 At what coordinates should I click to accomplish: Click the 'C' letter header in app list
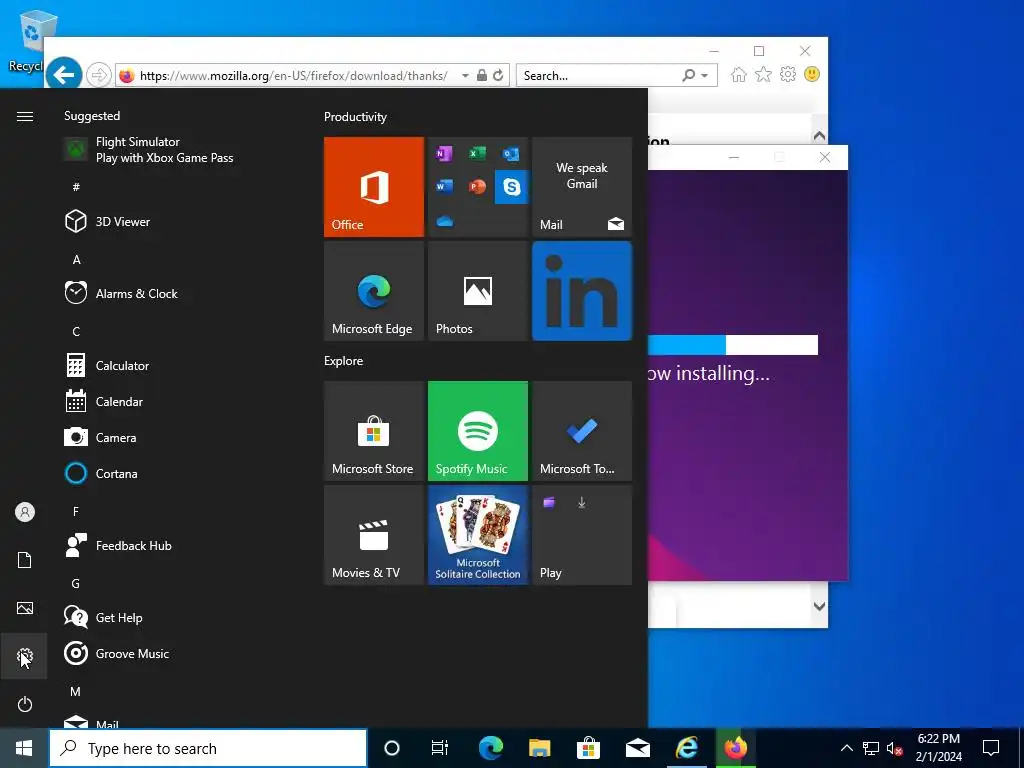click(x=76, y=332)
